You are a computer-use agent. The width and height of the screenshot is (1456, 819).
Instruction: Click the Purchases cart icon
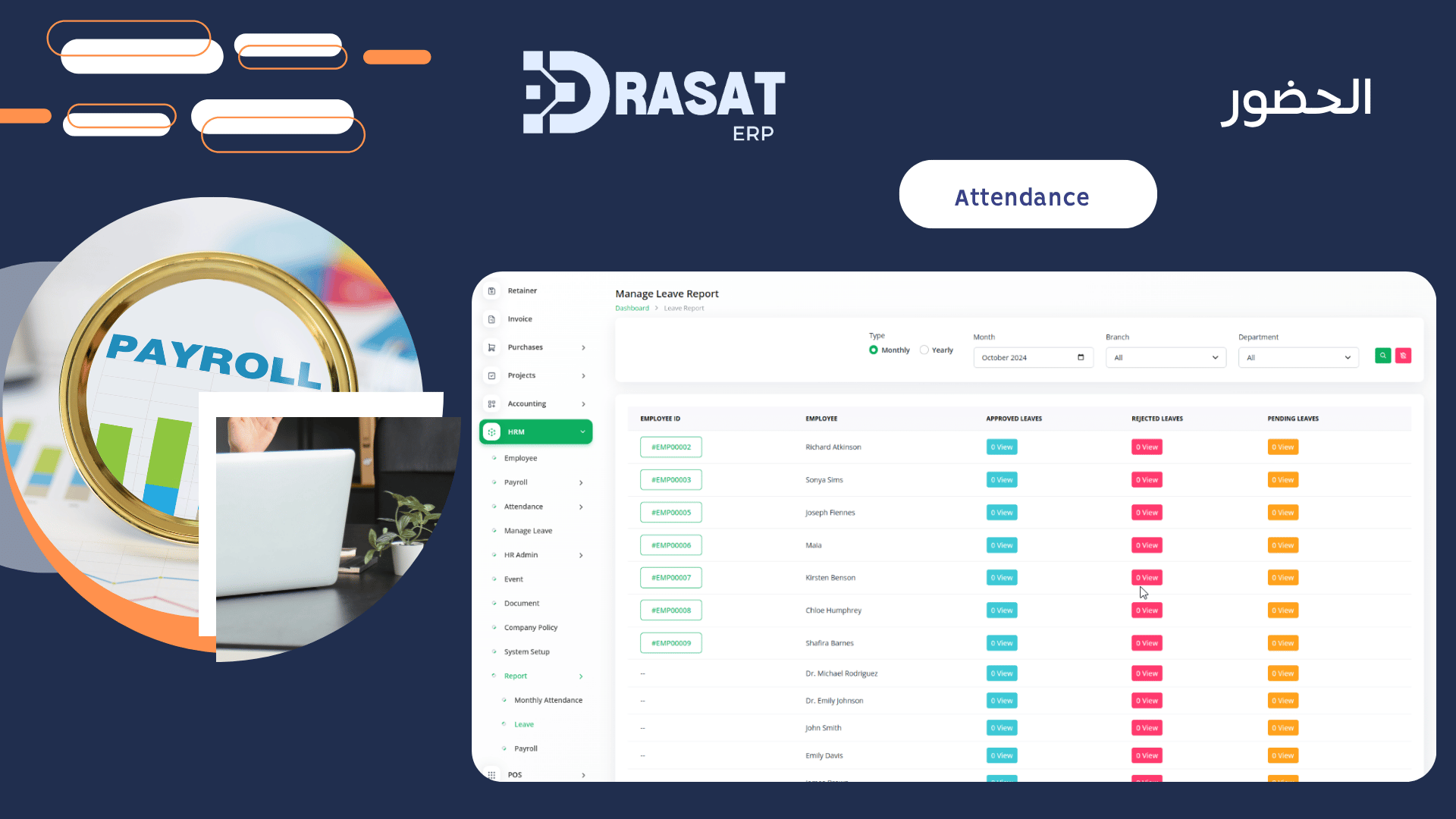click(x=491, y=347)
